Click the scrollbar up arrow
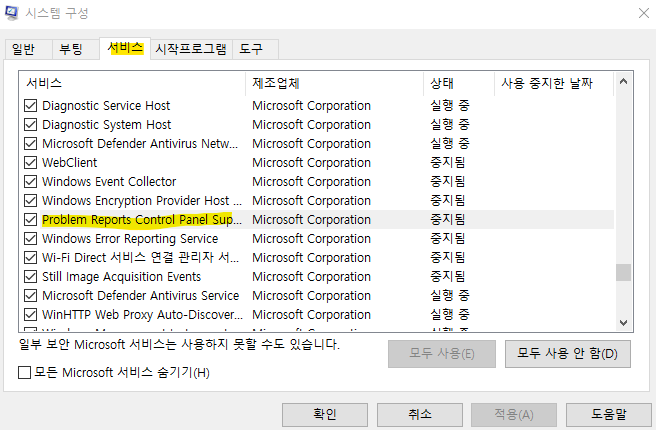656x430 pixels. click(x=623, y=82)
